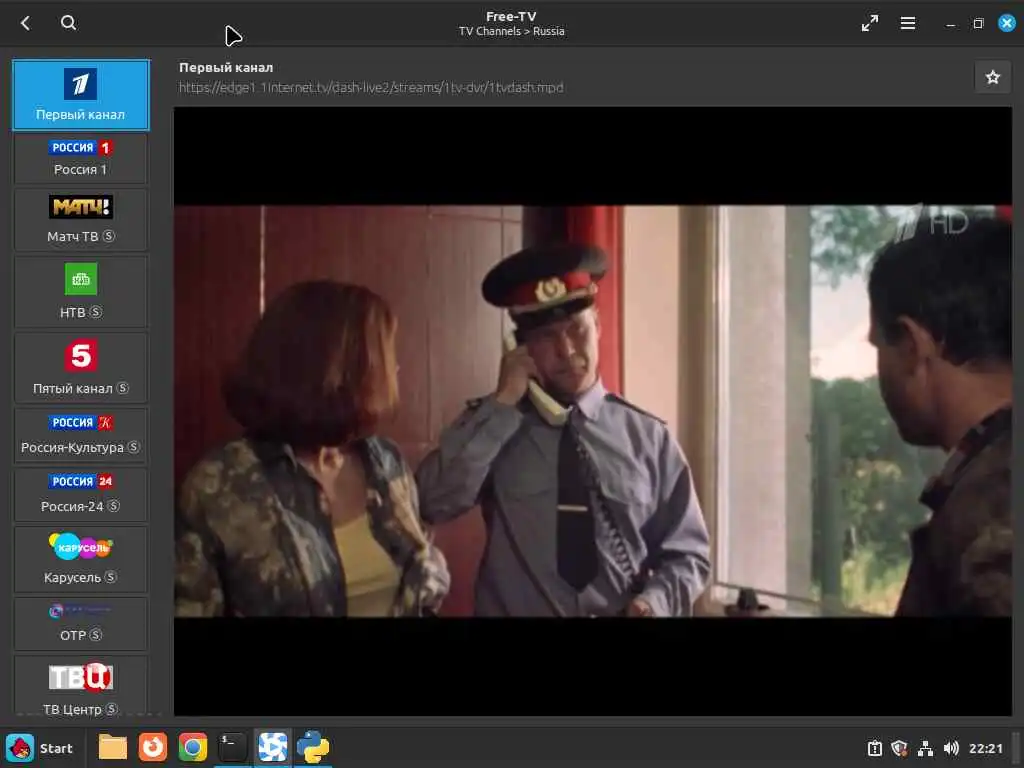
Task: Open the network tray icon
Action: (925, 748)
